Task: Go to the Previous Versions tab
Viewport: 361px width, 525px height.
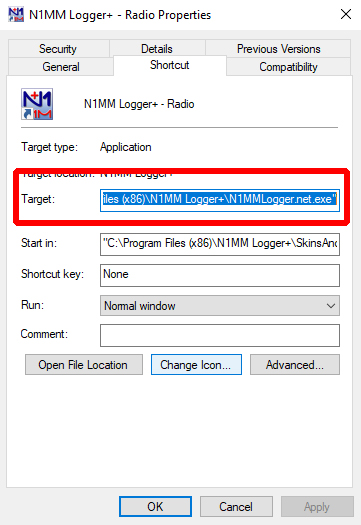Action: (x=278, y=49)
